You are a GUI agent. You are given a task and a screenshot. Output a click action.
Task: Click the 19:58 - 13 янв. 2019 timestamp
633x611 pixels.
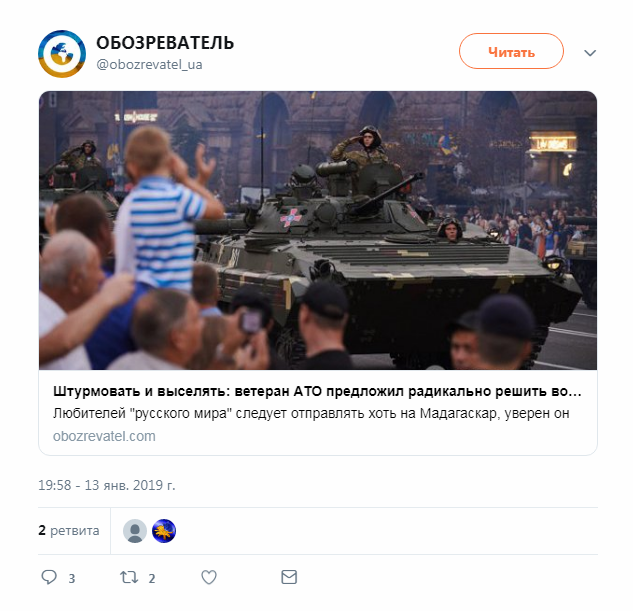tap(107, 485)
